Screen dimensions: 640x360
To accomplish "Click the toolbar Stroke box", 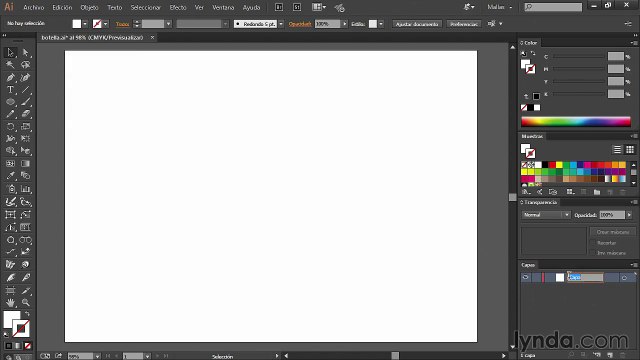I will (21, 329).
